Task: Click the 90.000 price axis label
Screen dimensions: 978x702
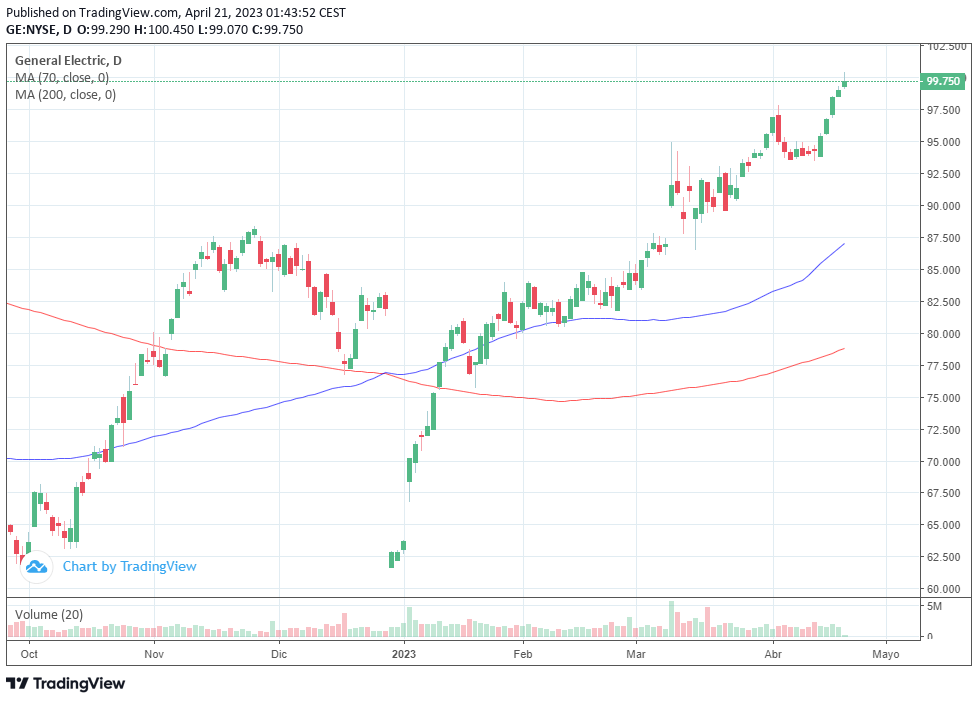Action: pos(943,206)
